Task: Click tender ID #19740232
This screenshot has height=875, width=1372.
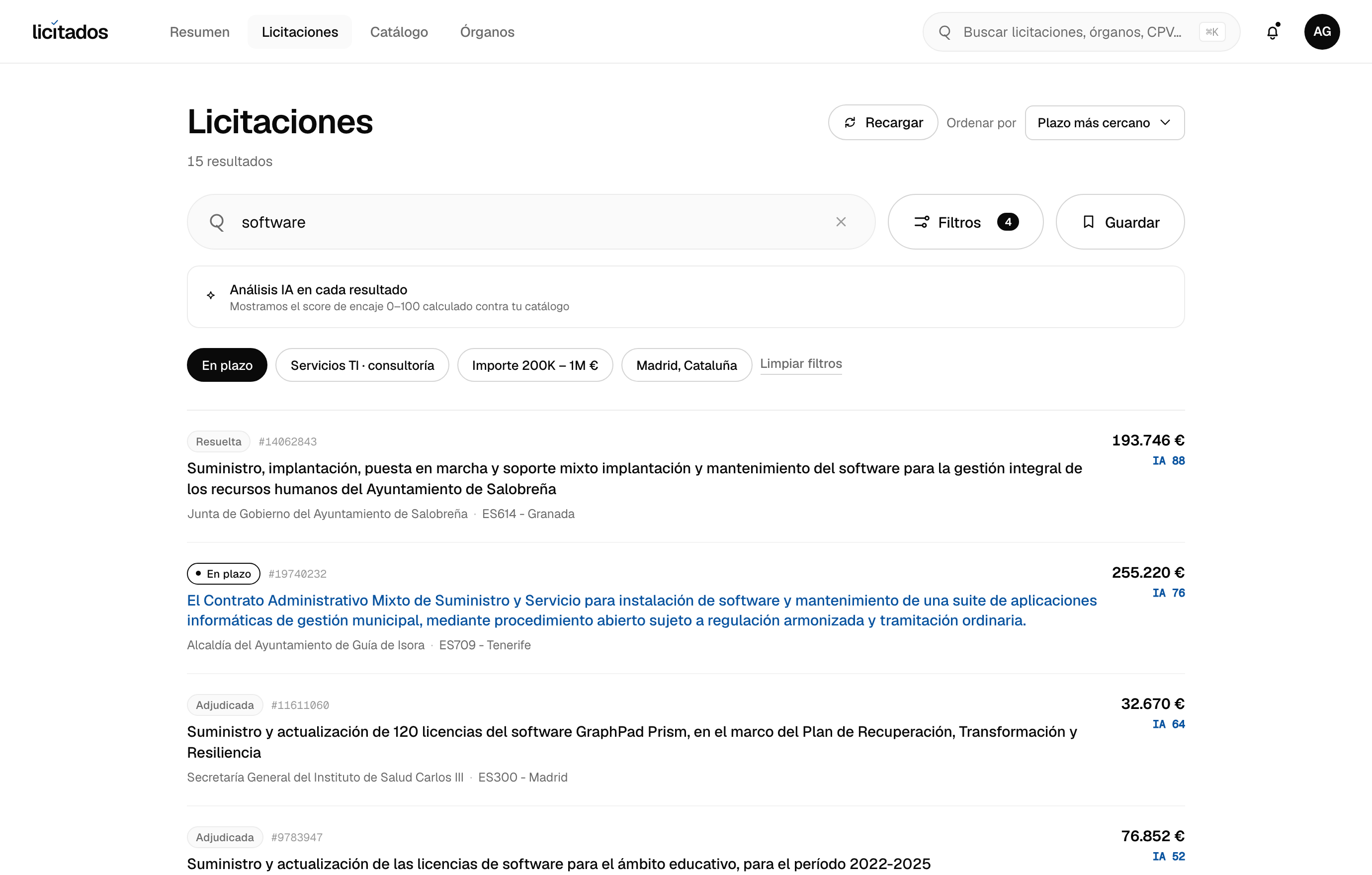Action: point(297,574)
